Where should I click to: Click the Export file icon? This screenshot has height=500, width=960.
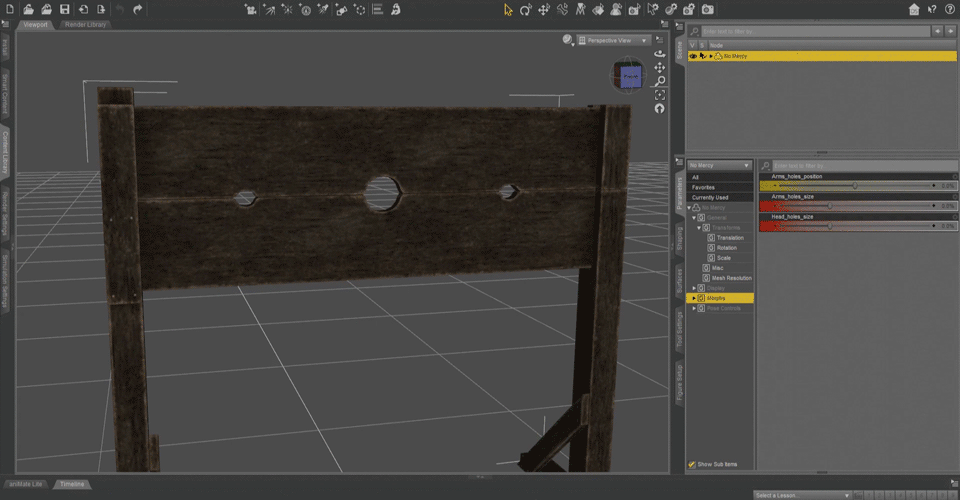[101, 9]
